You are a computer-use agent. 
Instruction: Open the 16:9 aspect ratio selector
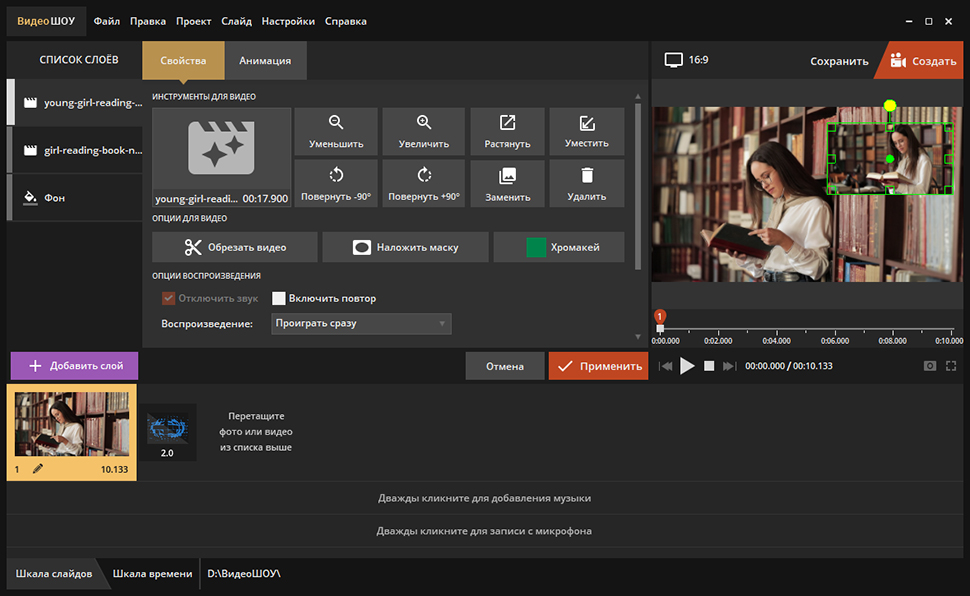point(687,60)
